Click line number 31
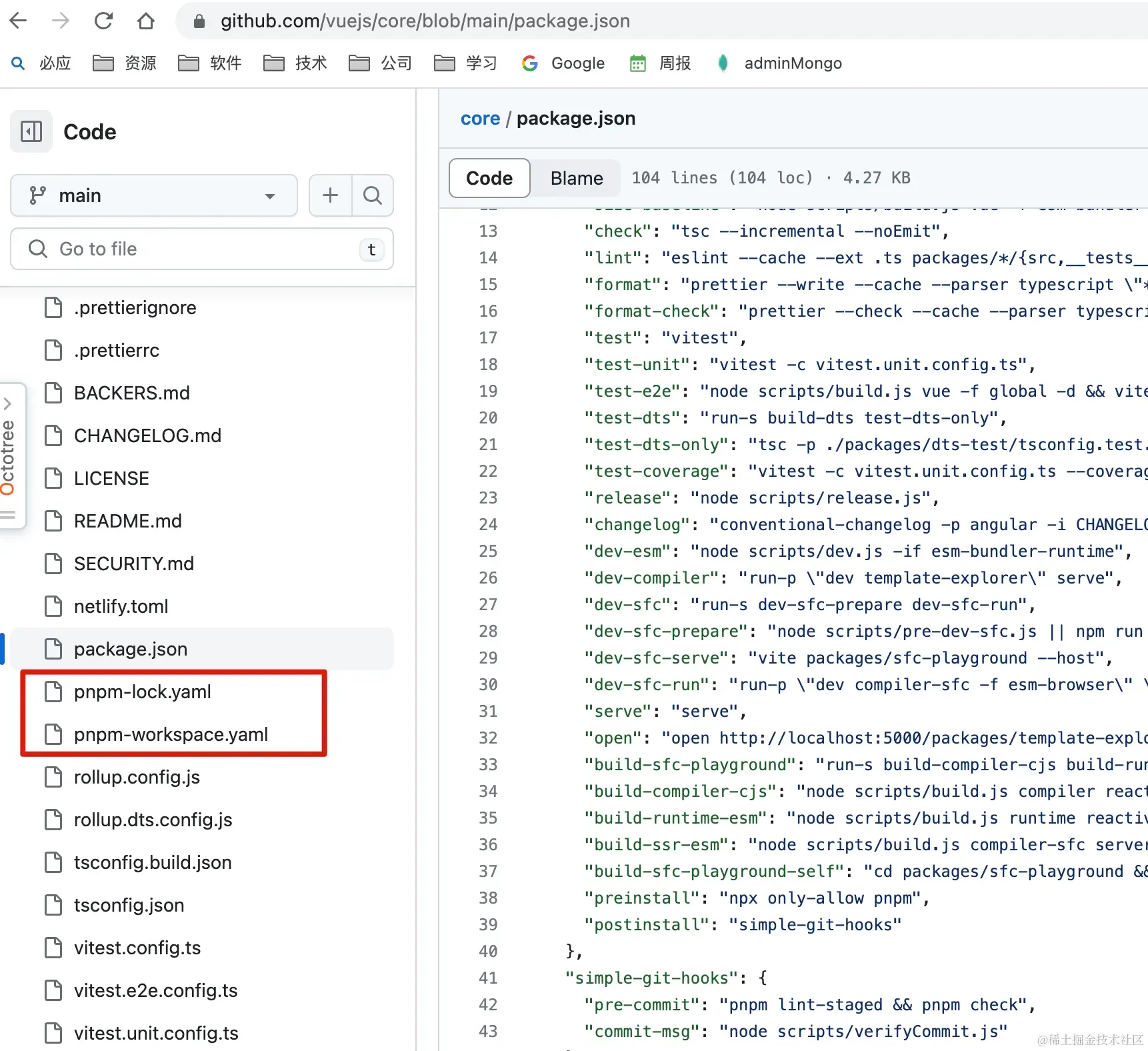Image resolution: width=1148 pixels, height=1051 pixels. (x=488, y=712)
